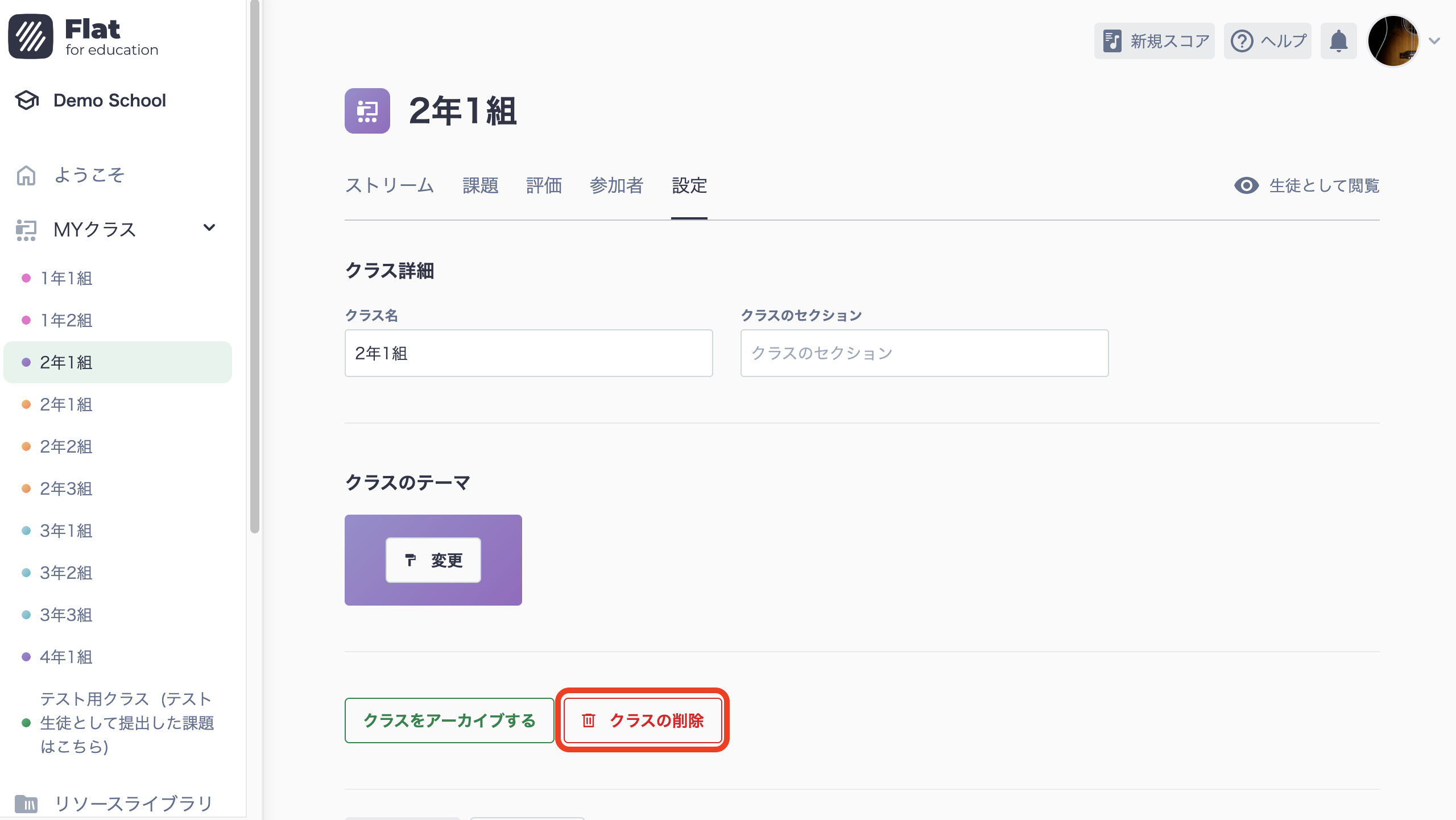Open the account dropdown next to the avatar

1434,40
